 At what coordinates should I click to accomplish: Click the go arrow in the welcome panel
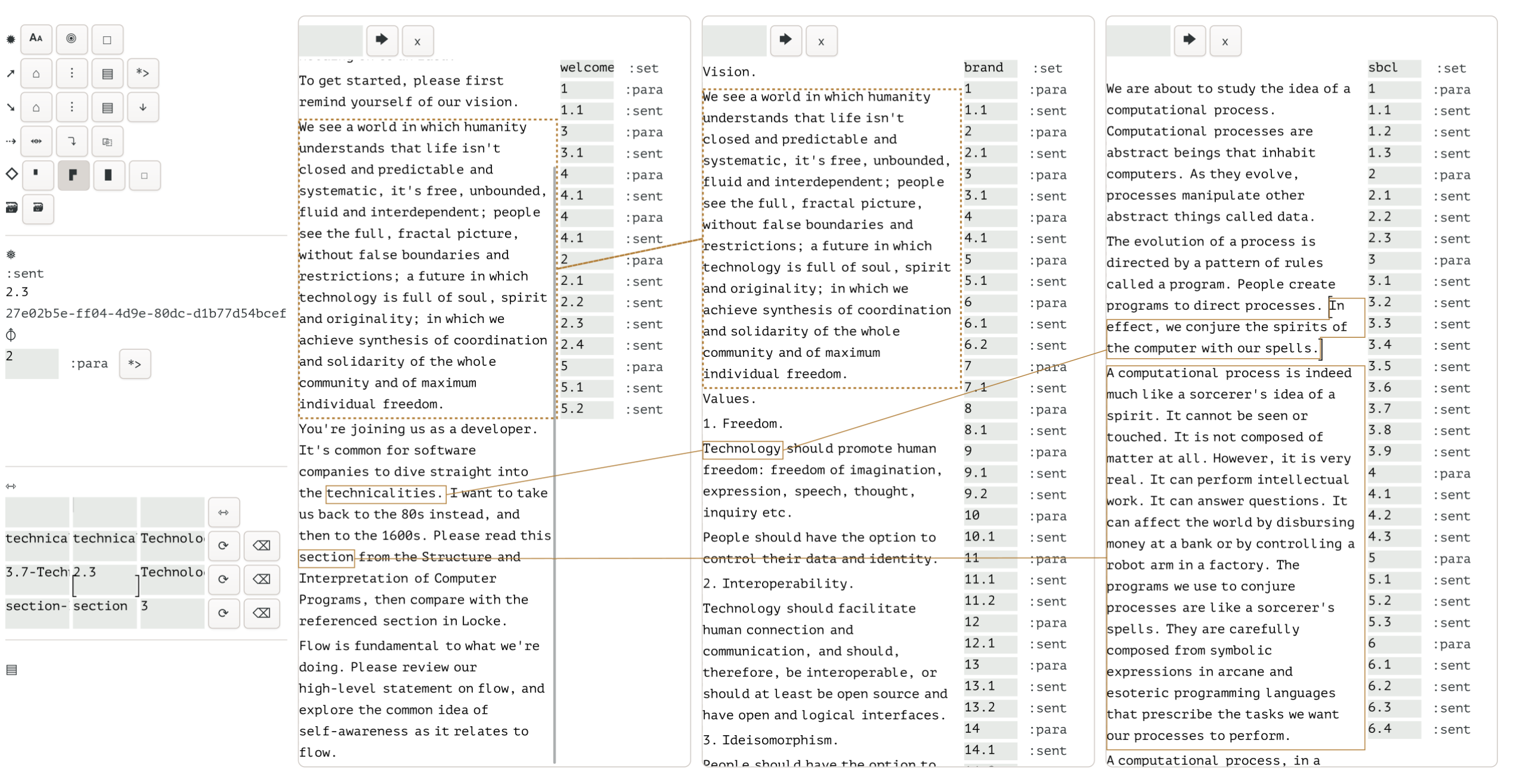[382, 40]
